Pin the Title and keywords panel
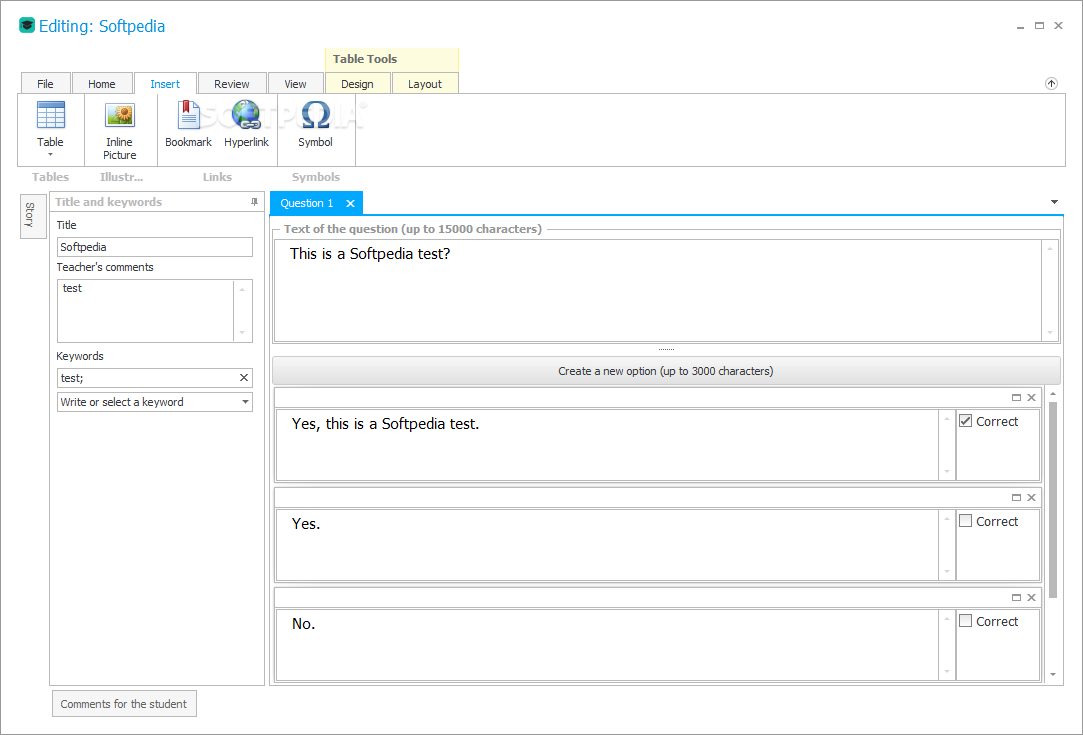 tap(254, 202)
